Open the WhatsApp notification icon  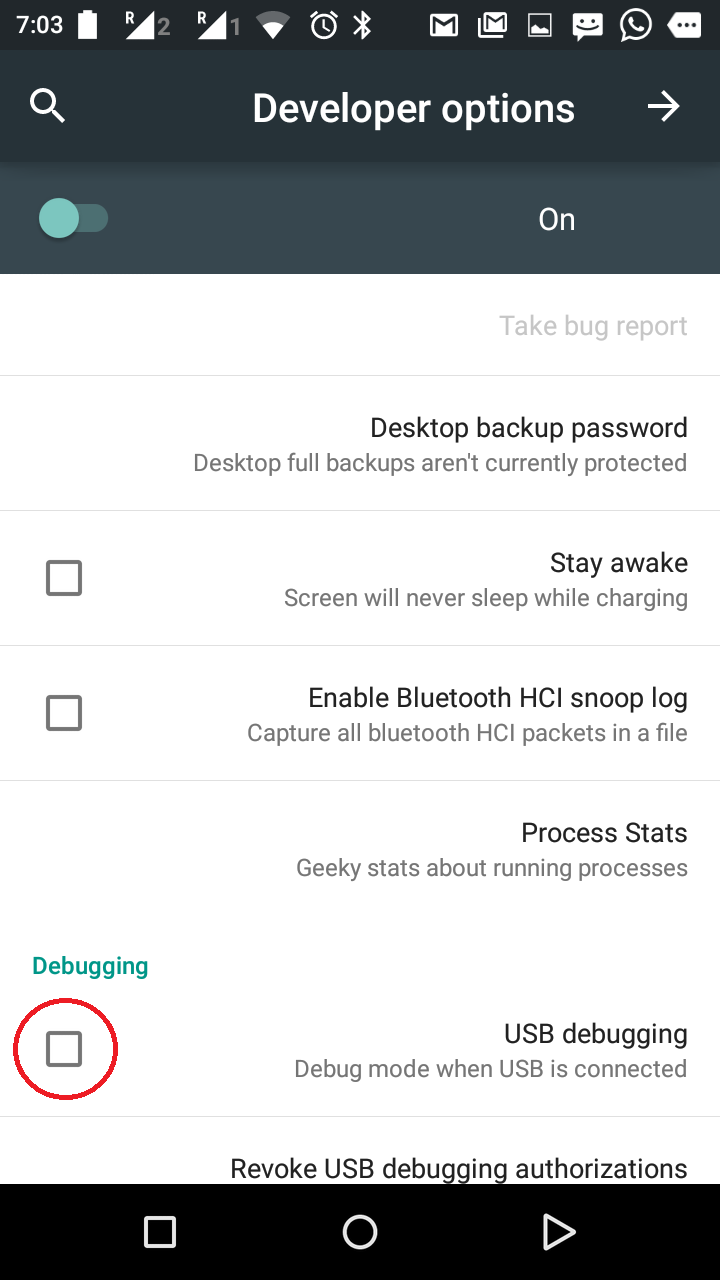636,25
